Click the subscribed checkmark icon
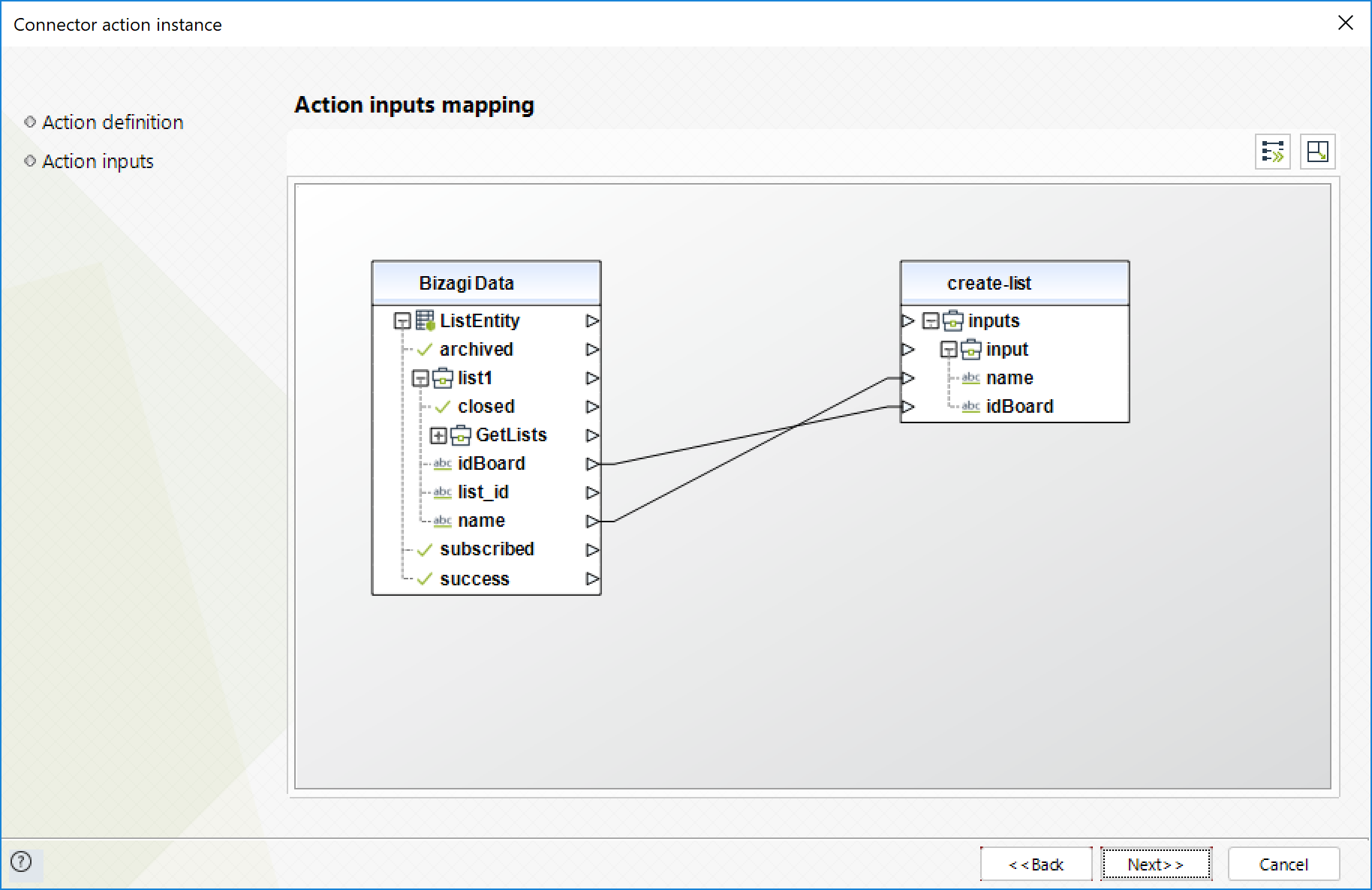The height and width of the screenshot is (890, 1372). coord(425,549)
